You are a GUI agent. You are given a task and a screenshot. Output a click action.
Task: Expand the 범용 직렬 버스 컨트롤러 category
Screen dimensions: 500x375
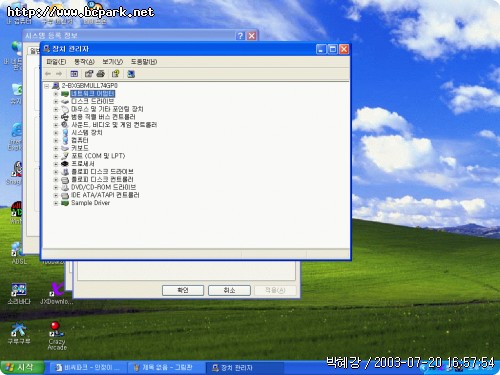56,117
